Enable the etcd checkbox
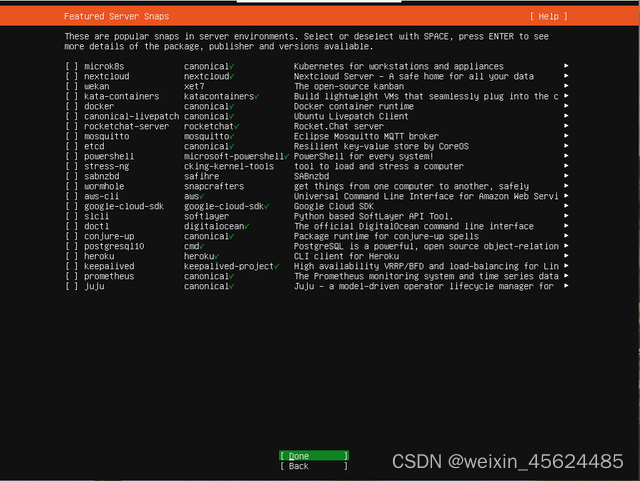 pyautogui.click(x=71, y=146)
